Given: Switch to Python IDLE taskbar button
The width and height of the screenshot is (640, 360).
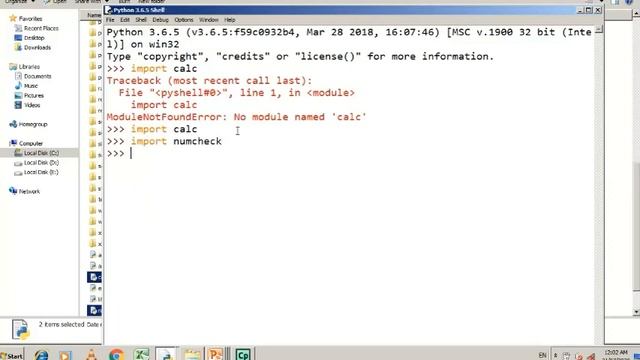Looking at the screenshot, I should click(x=167, y=354).
